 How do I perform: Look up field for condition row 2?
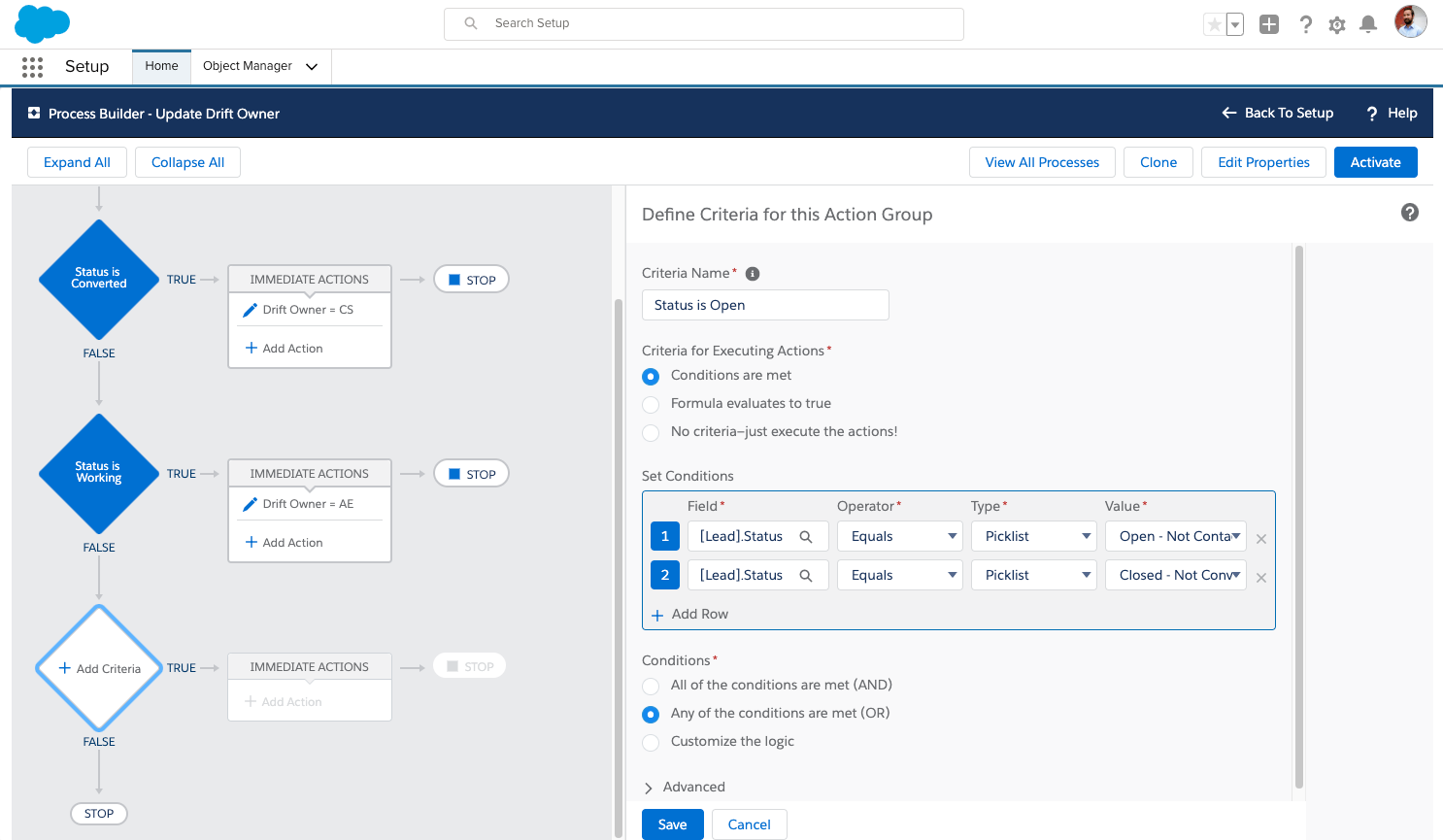click(x=806, y=575)
